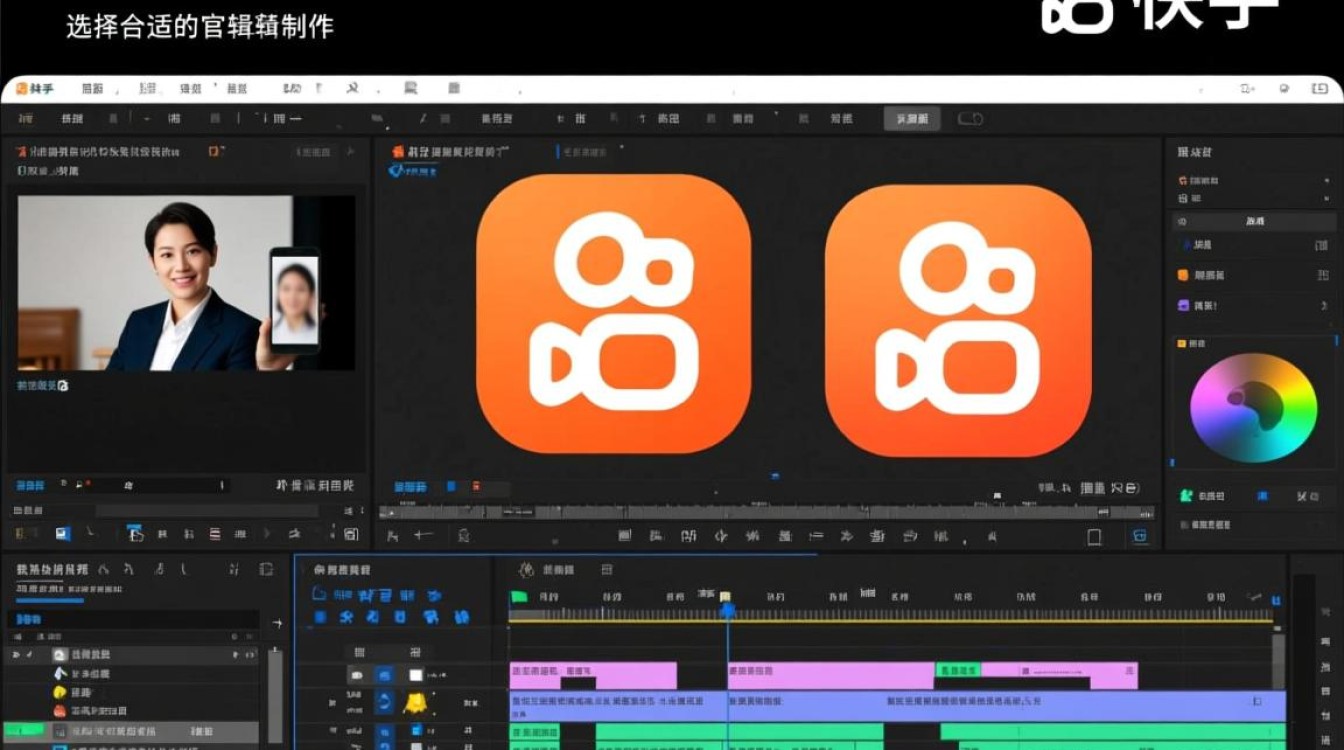The height and width of the screenshot is (750, 1344).
Task: Click the blue screen icon in the program controls
Action: pyautogui.click(x=1139, y=537)
